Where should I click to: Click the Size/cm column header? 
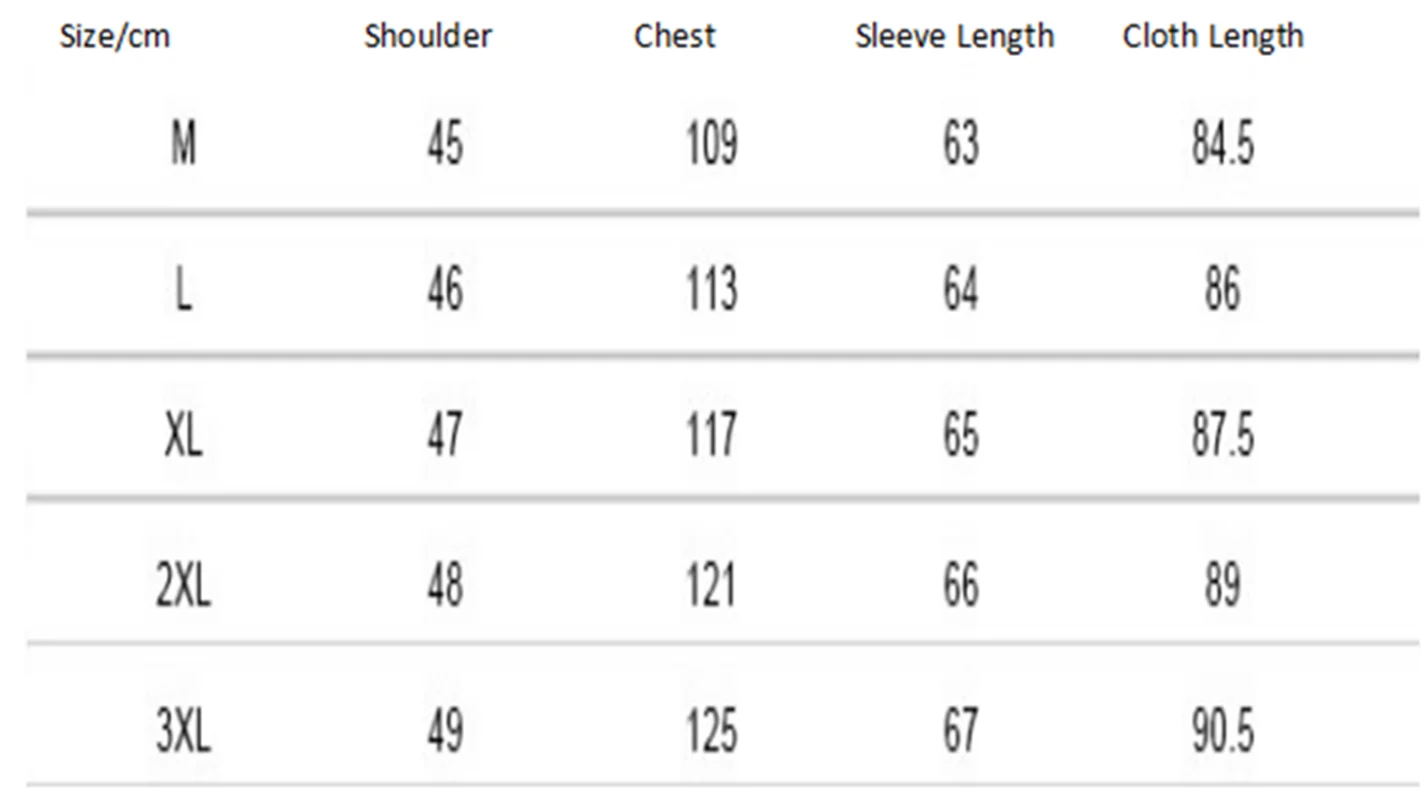coord(115,37)
